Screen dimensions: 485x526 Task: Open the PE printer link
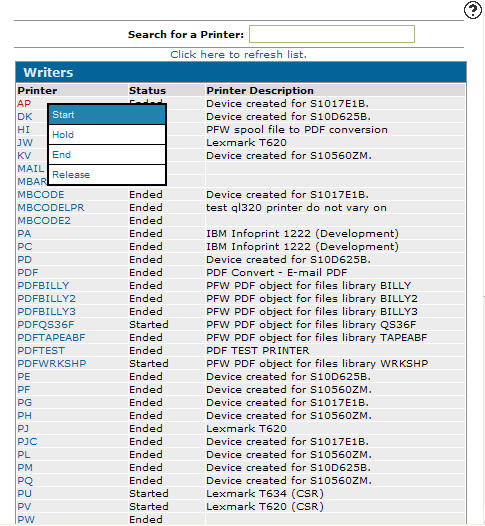pos(24,377)
